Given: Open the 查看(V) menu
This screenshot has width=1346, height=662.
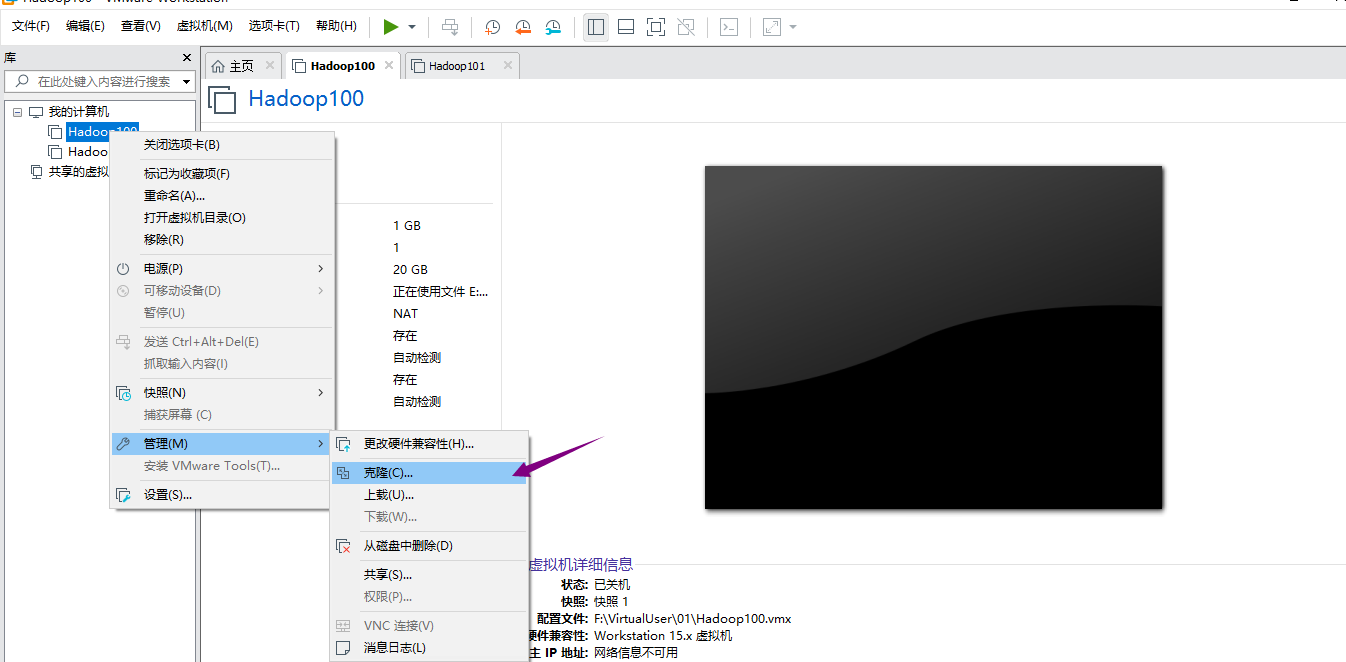Looking at the screenshot, I should point(140,26).
